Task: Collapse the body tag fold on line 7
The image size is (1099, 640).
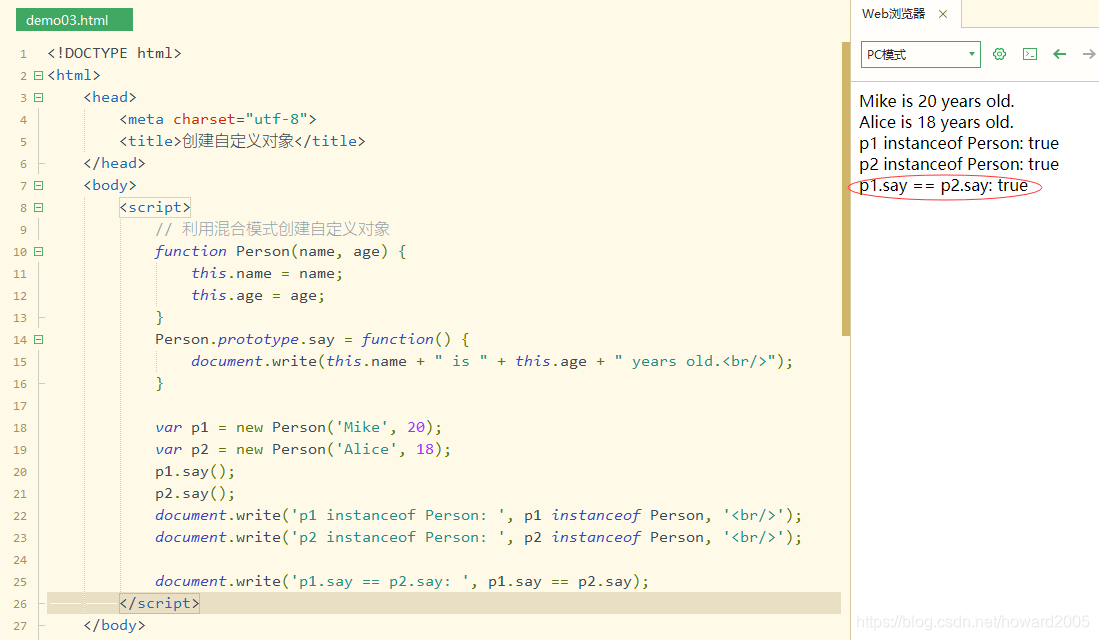Action: 39,186
